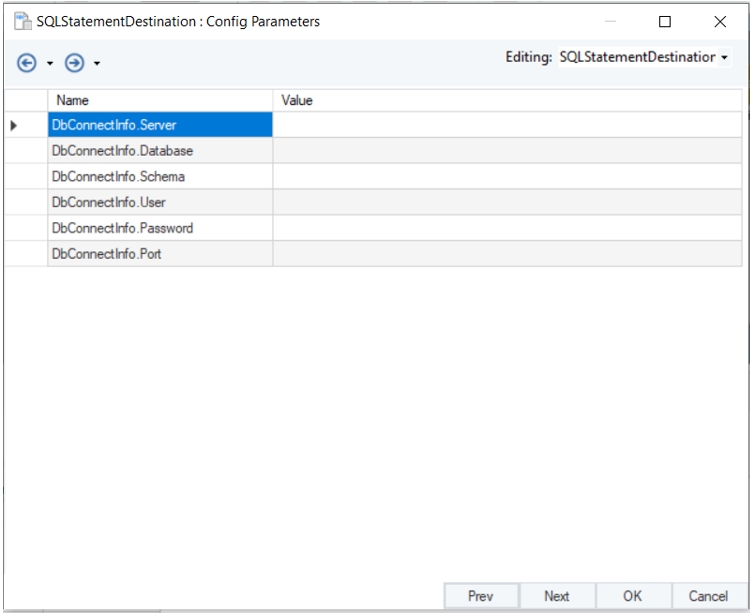Open the back arrow history dropdown
752x615 pixels.
pyautogui.click(x=49, y=64)
